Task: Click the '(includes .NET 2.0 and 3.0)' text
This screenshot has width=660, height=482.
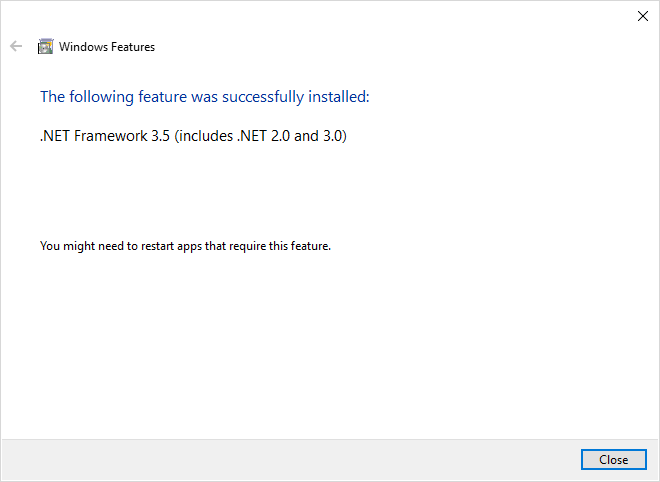Action: [x=261, y=136]
